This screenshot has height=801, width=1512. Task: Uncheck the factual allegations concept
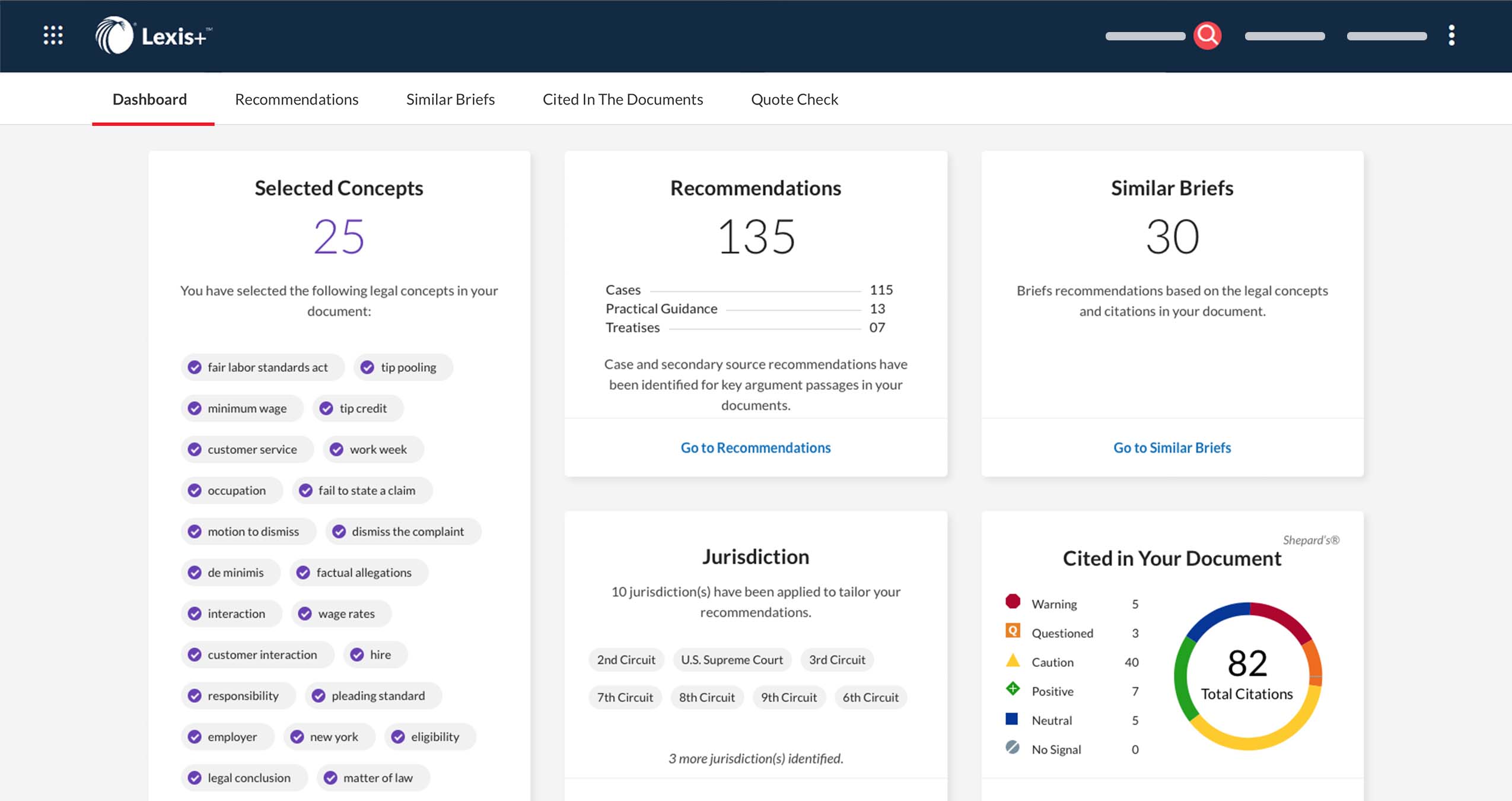tap(359, 572)
